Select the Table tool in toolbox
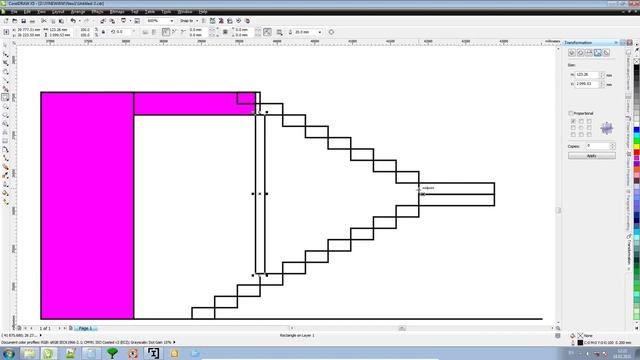This screenshot has width=640, height=360. [6, 141]
